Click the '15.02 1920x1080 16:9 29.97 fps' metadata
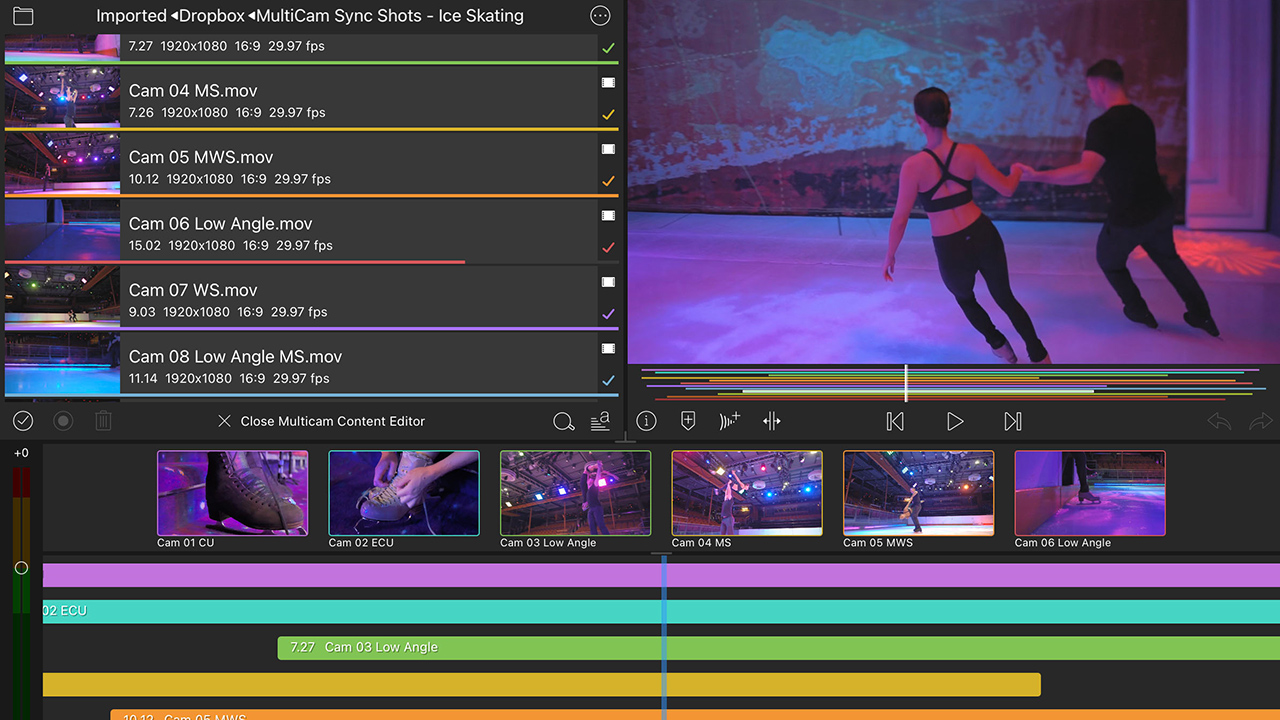This screenshot has height=720, width=1280. click(x=230, y=245)
